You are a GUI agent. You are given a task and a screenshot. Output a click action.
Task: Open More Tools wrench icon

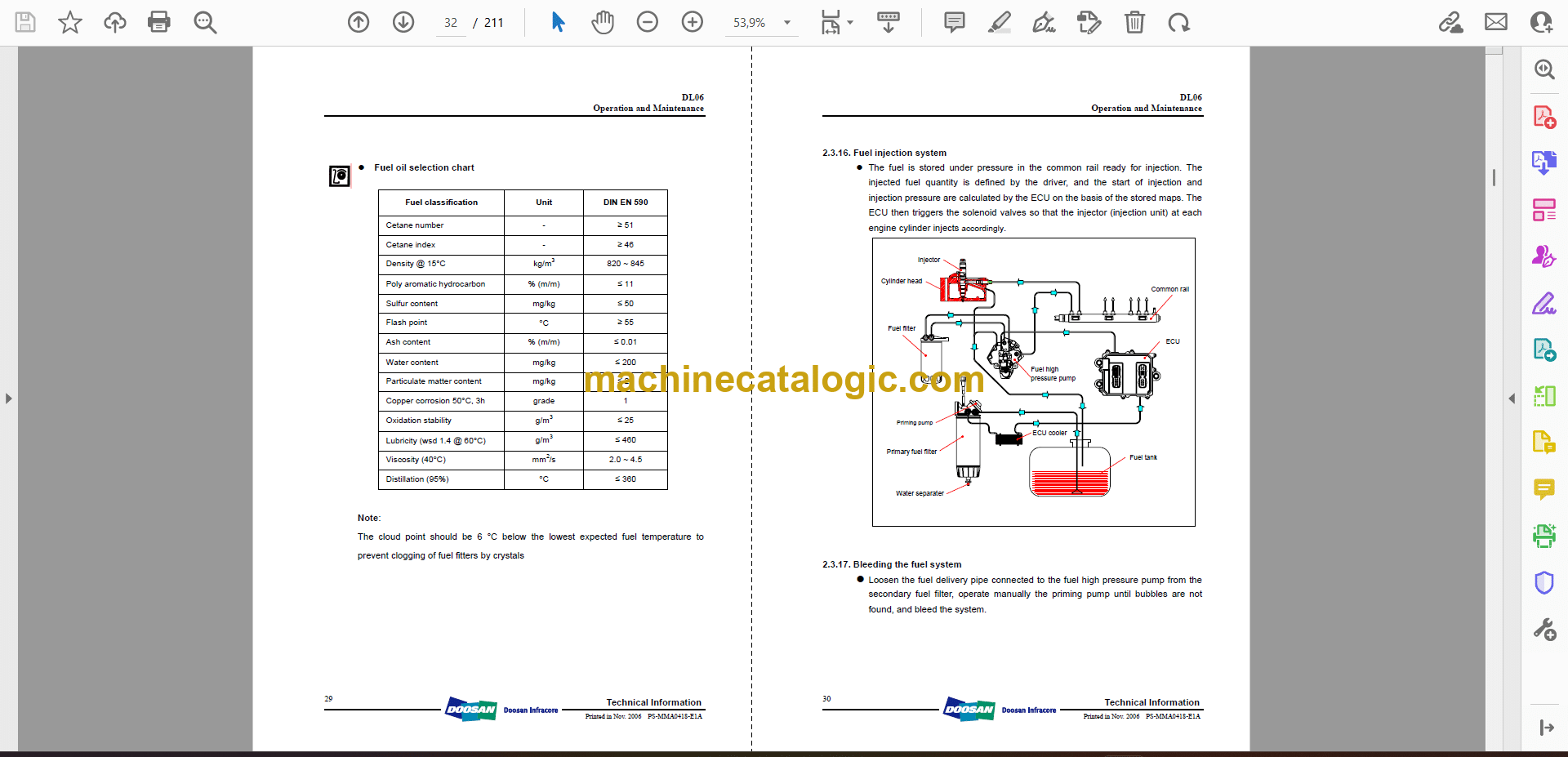pyautogui.click(x=1544, y=630)
